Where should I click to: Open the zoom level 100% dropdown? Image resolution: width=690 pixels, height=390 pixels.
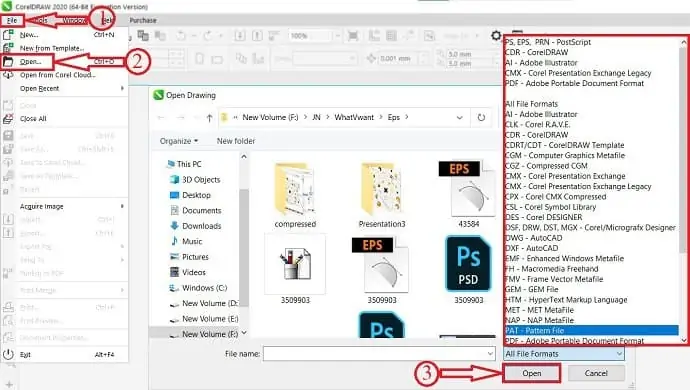337,36
